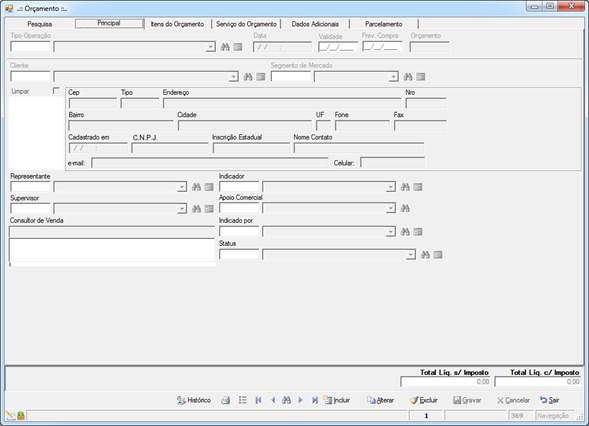The height and width of the screenshot is (426, 589).
Task: Click the Supervisor code input field
Action: (x=30, y=208)
